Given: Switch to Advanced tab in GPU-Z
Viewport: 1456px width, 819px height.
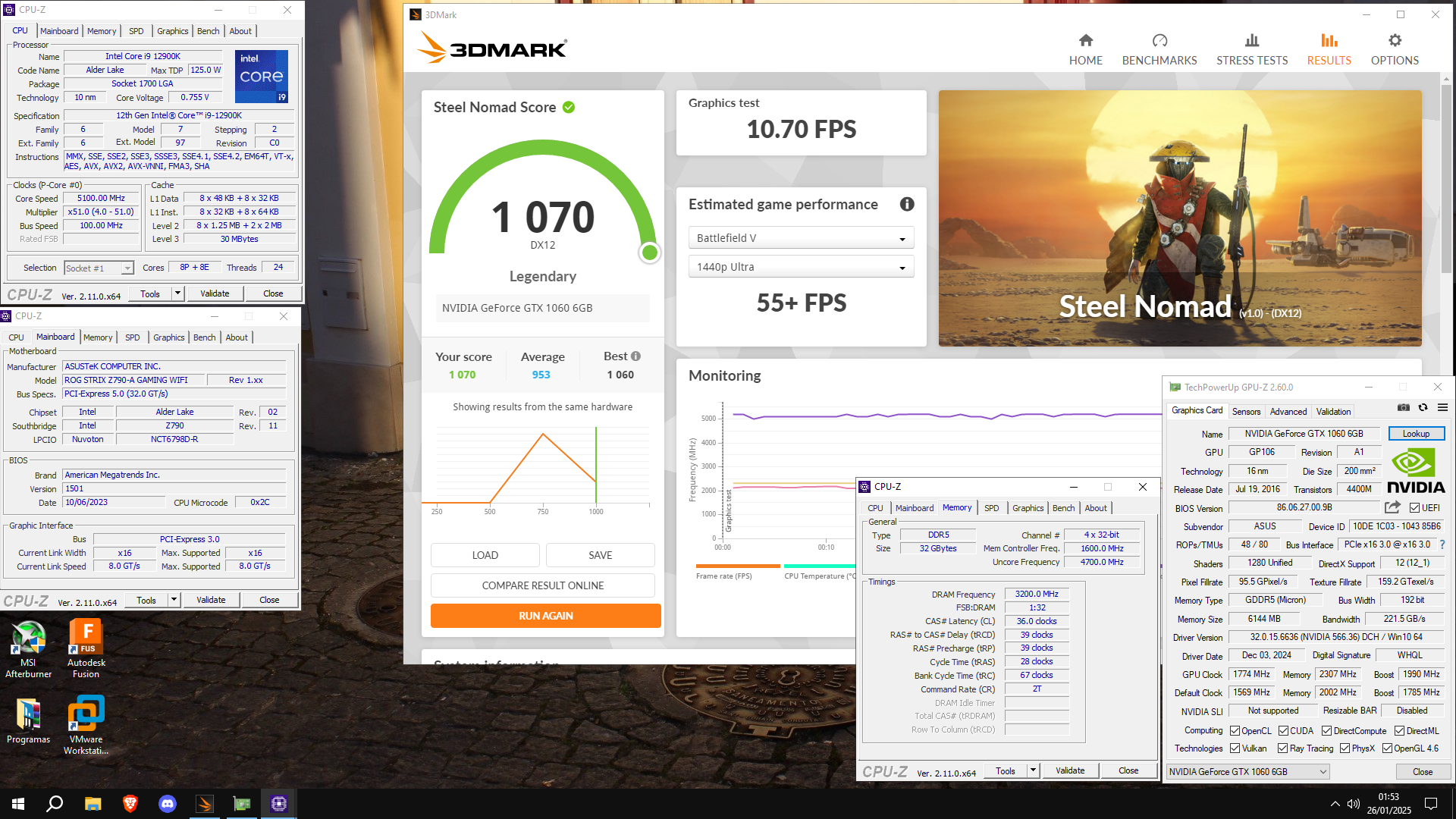Looking at the screenshot, I should click(1288, 412).
